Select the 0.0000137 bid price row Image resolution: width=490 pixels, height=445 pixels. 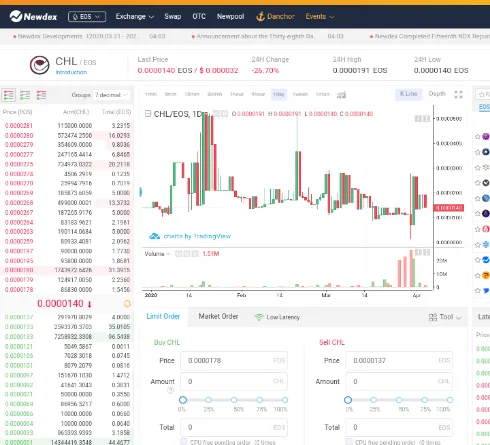(67, 317)
